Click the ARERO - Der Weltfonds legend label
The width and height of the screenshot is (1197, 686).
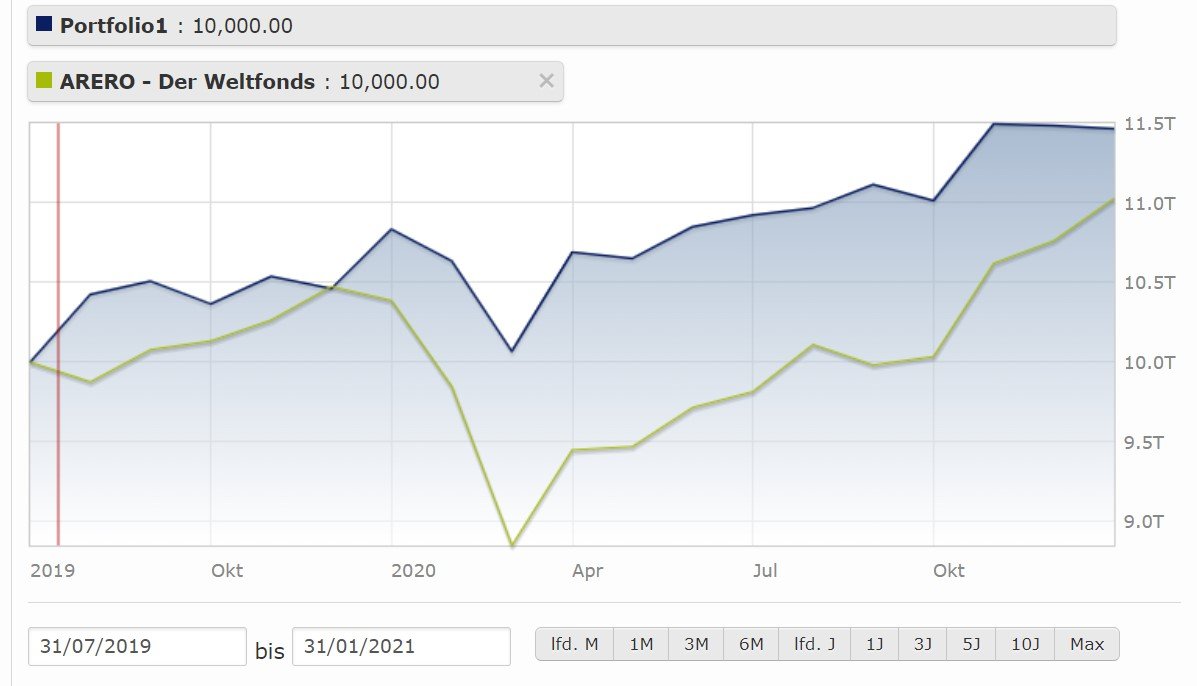click(187, 81)
